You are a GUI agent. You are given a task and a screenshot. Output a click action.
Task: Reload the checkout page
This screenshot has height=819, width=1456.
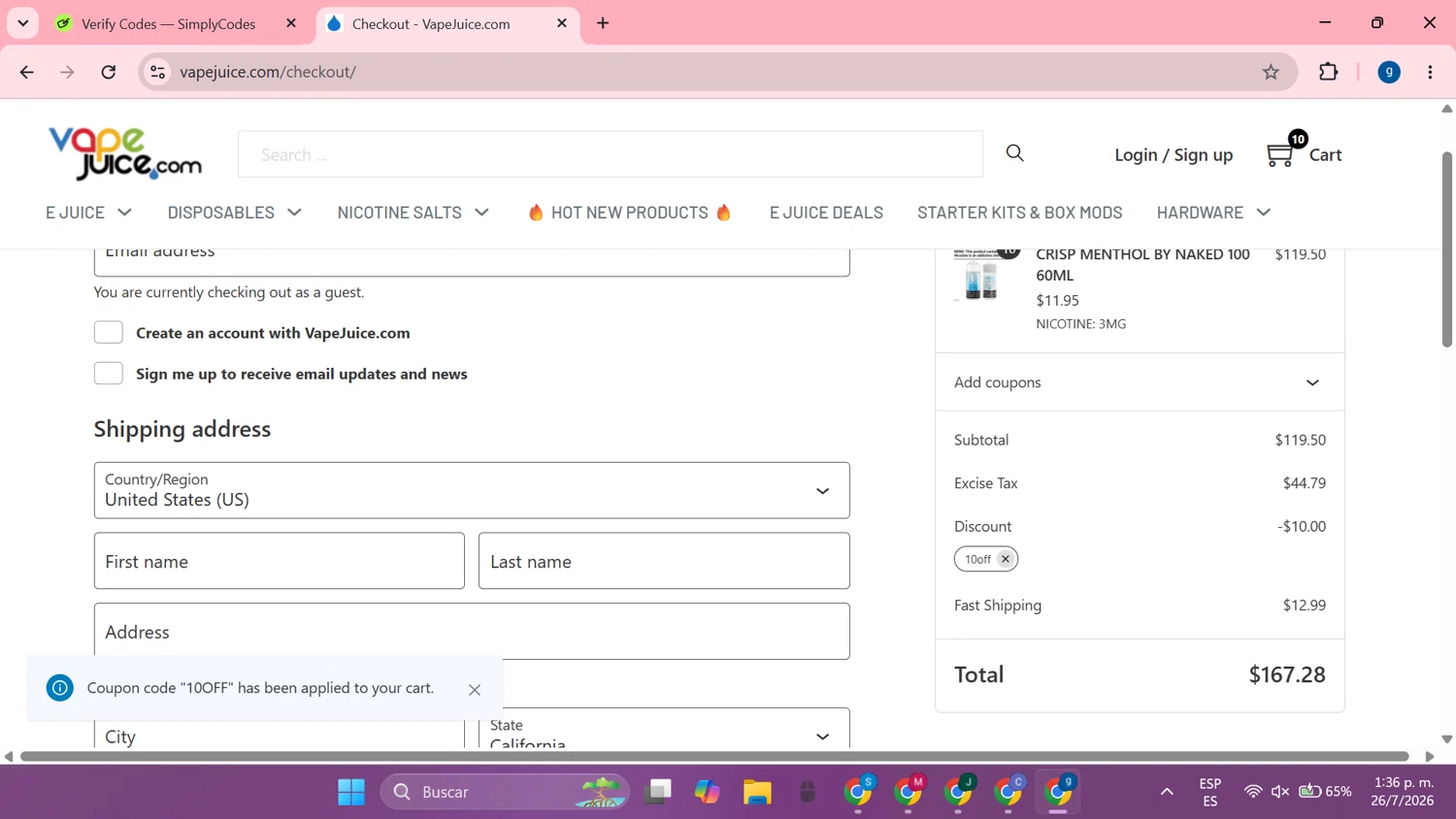109,72
